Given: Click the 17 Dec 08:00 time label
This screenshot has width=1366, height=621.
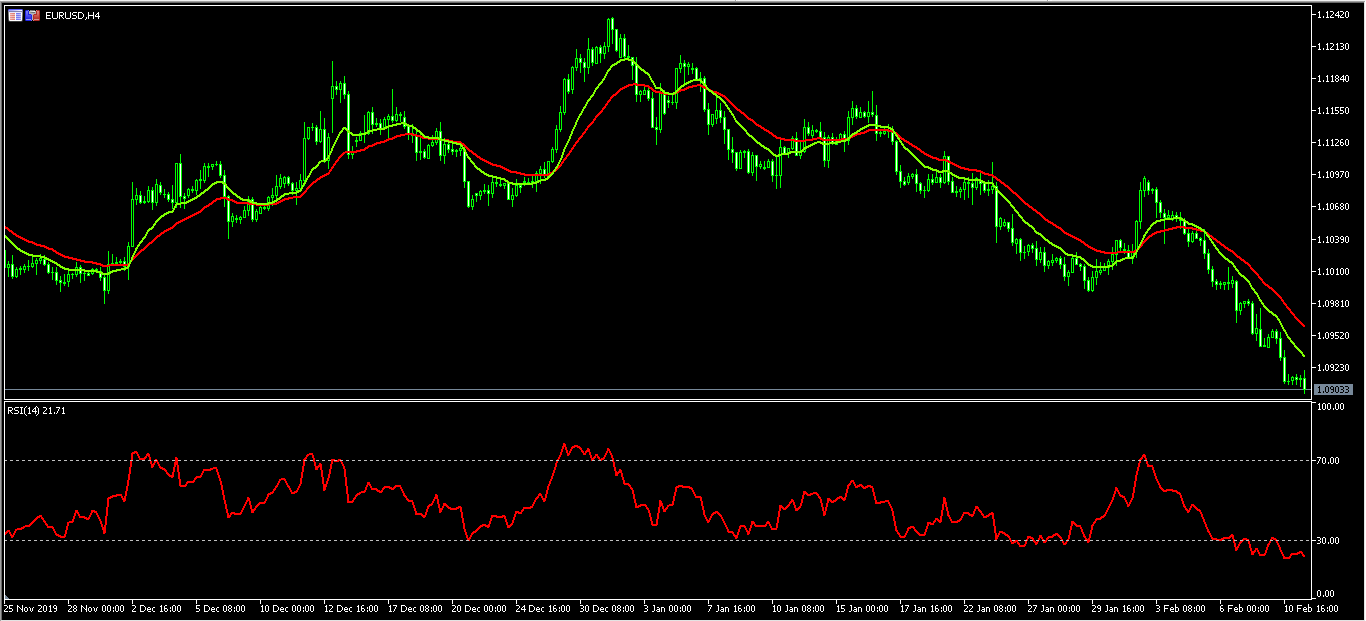Looking at the screenshot, I should 416,607.
